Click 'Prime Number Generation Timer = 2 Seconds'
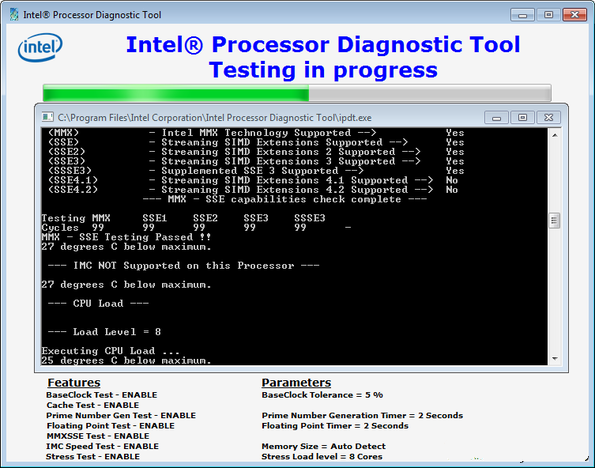The height and width of the screenshot is (468, 595). click(x=362, y=415)
